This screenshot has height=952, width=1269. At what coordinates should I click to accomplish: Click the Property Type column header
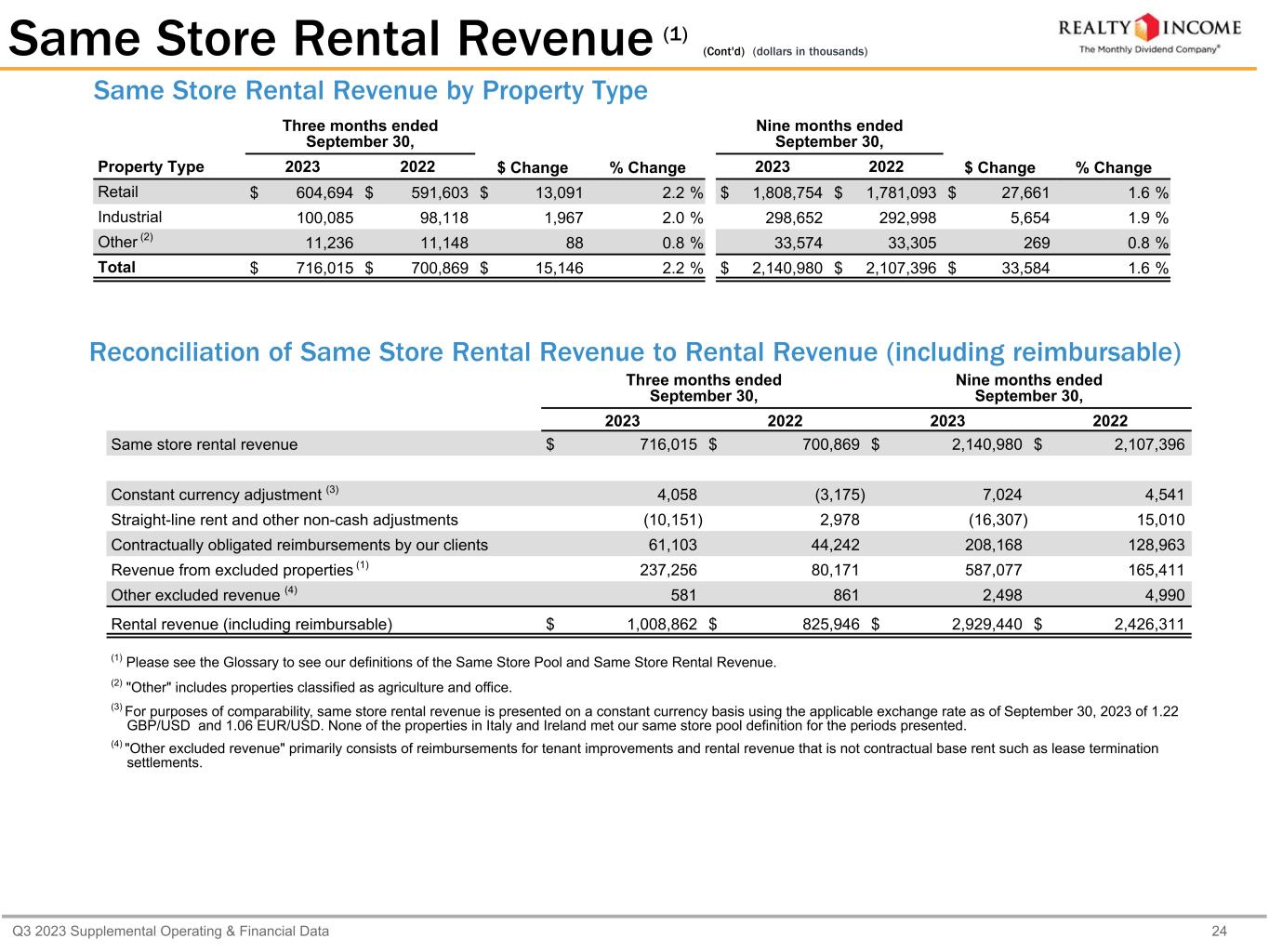(151, 166)
